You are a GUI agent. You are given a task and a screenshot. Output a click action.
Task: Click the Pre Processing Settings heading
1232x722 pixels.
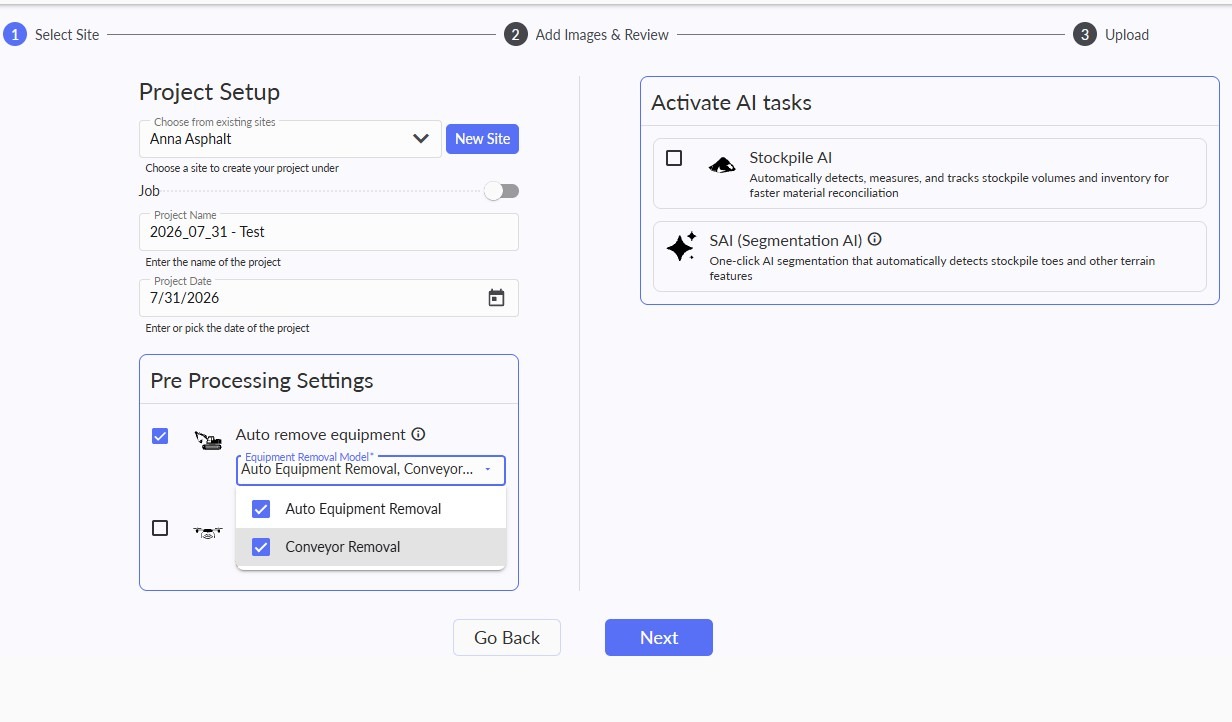(262, 381)
